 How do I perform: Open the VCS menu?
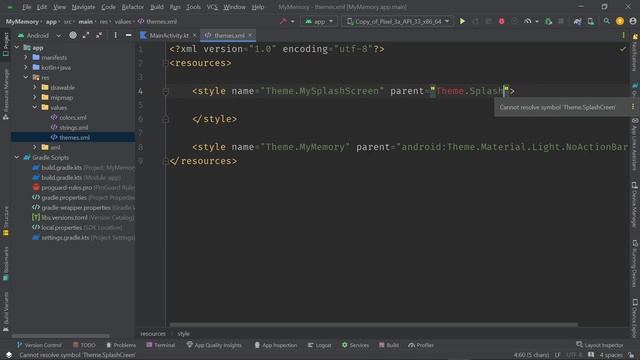coord(212,7)
